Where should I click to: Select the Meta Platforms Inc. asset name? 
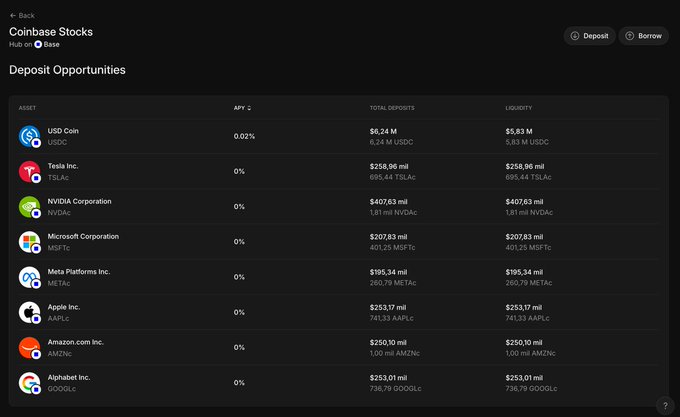79,272
